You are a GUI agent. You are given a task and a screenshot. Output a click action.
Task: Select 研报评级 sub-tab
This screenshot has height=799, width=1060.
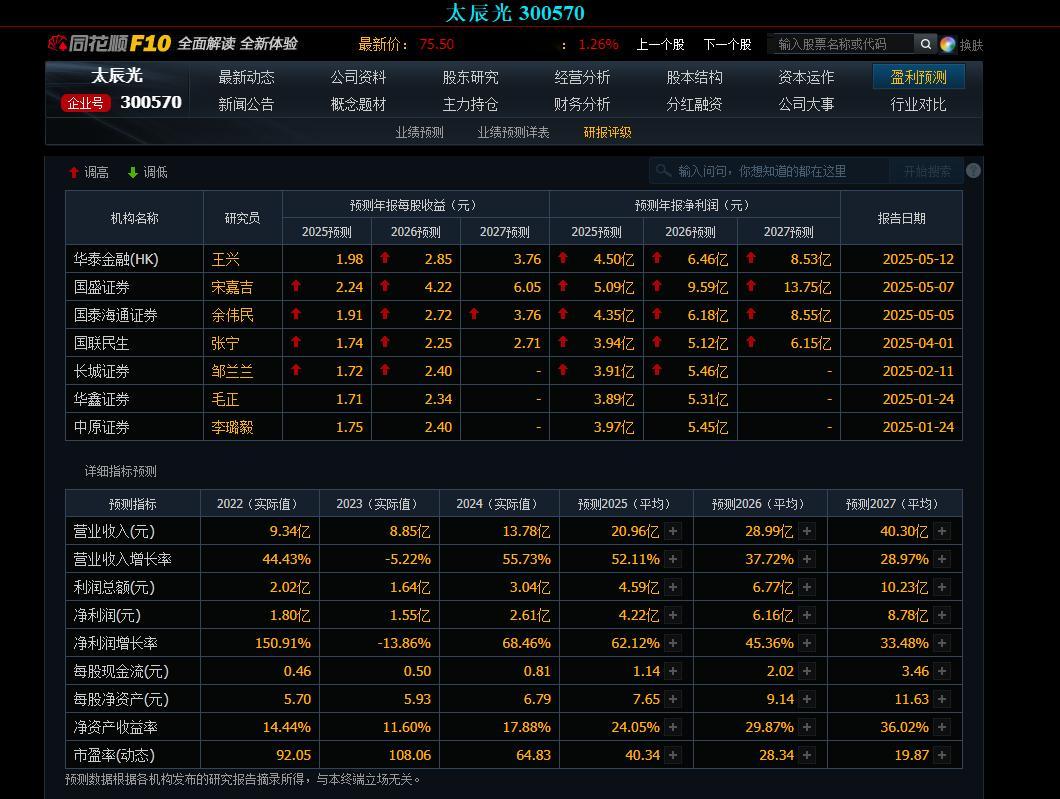point(607,132)
